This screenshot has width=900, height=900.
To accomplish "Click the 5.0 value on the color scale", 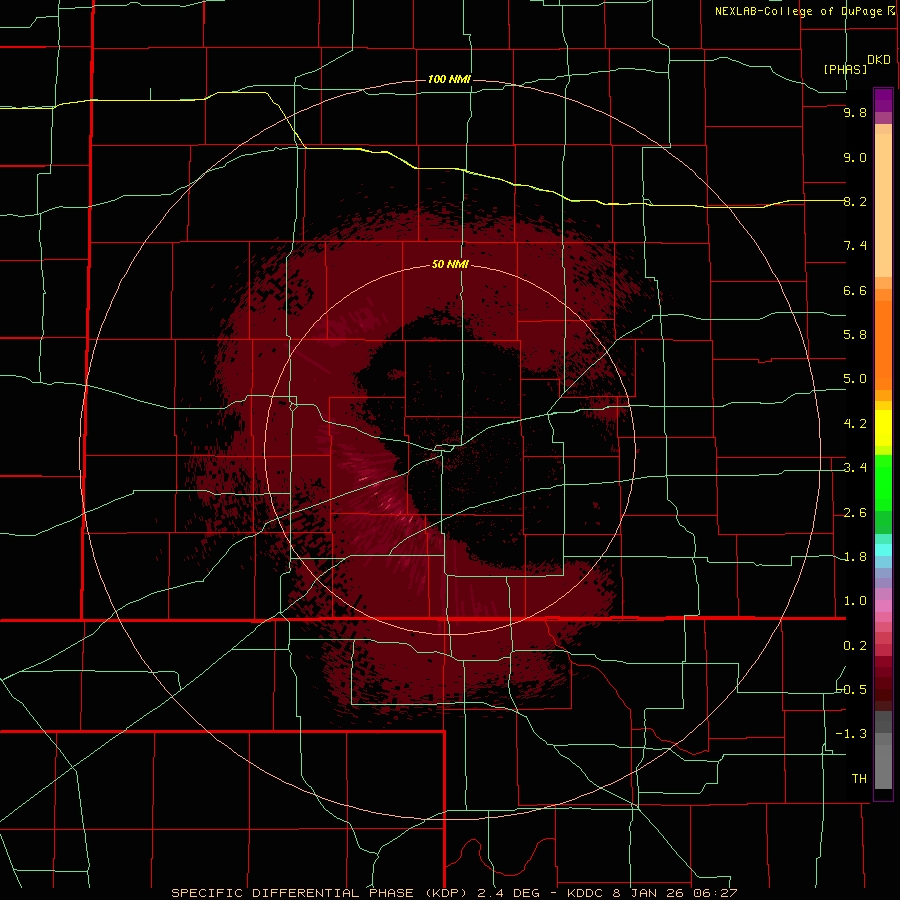I will [855, 379].
